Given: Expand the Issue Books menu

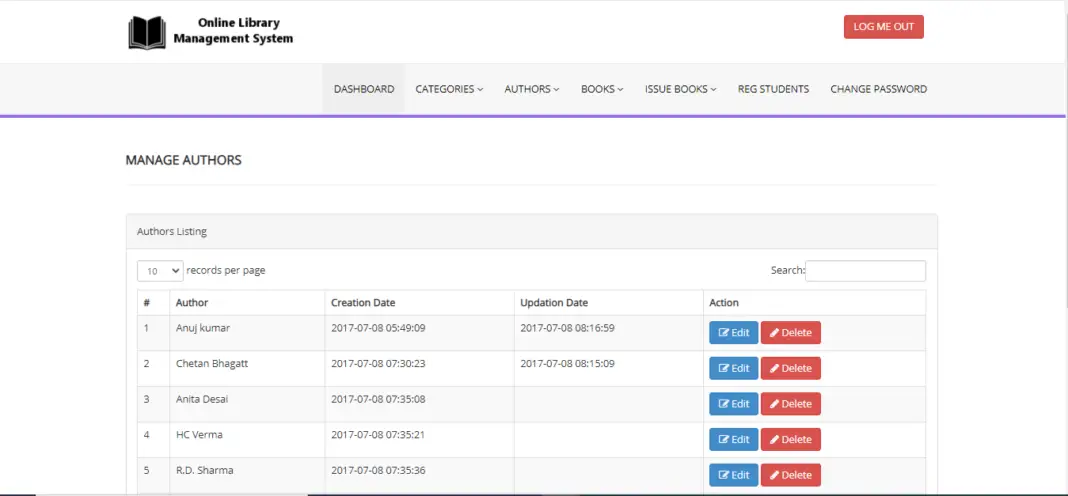Looking at the screenshot, I should [680, 89].
